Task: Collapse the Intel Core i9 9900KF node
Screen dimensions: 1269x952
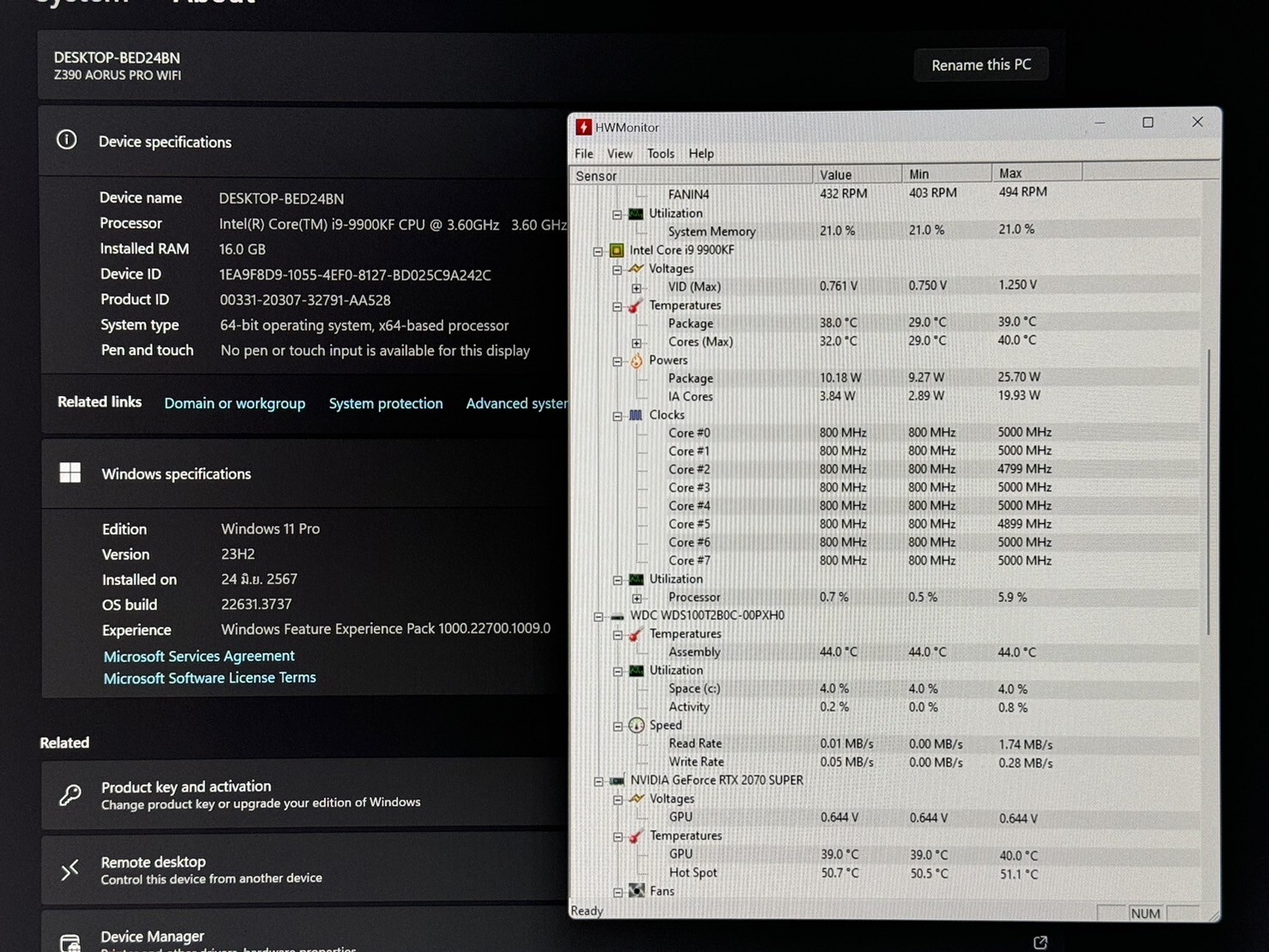Action: pos(598,251)
